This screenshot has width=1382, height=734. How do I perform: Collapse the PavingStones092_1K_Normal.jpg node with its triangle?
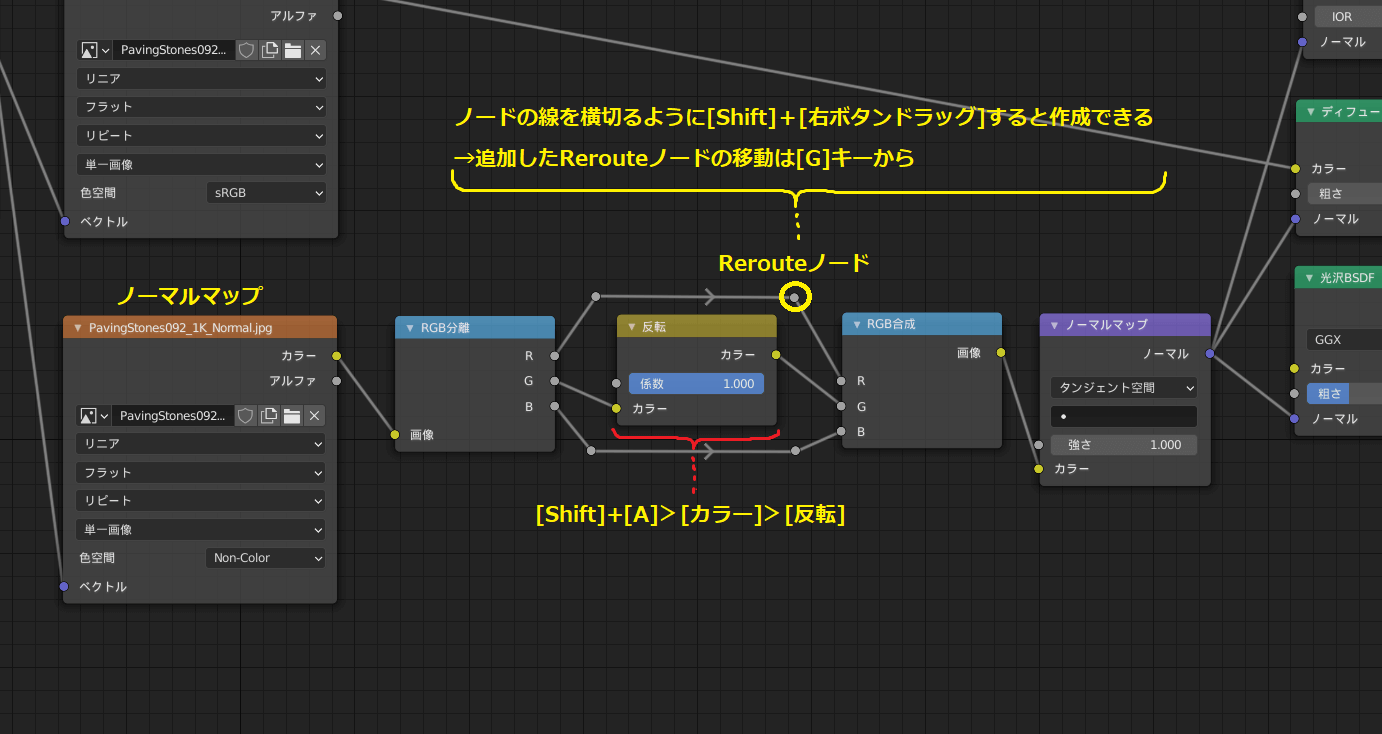[77, 327]
